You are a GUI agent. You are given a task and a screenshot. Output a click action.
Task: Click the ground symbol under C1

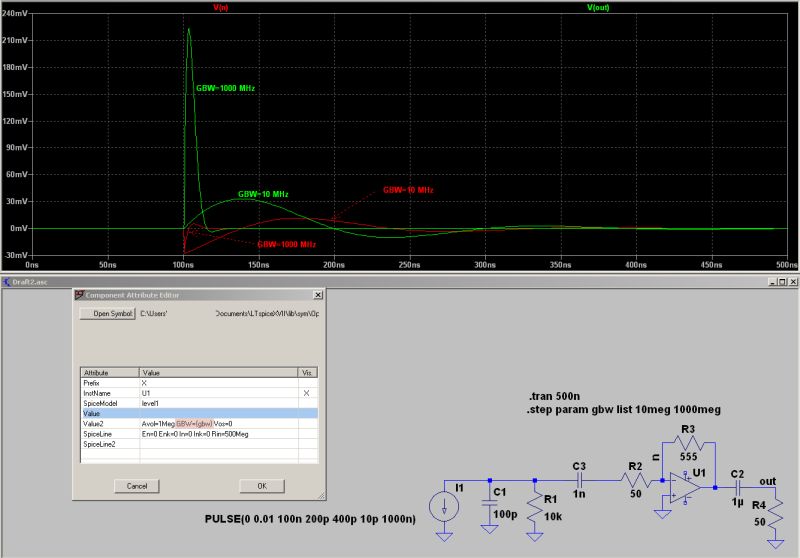[489, 529]
